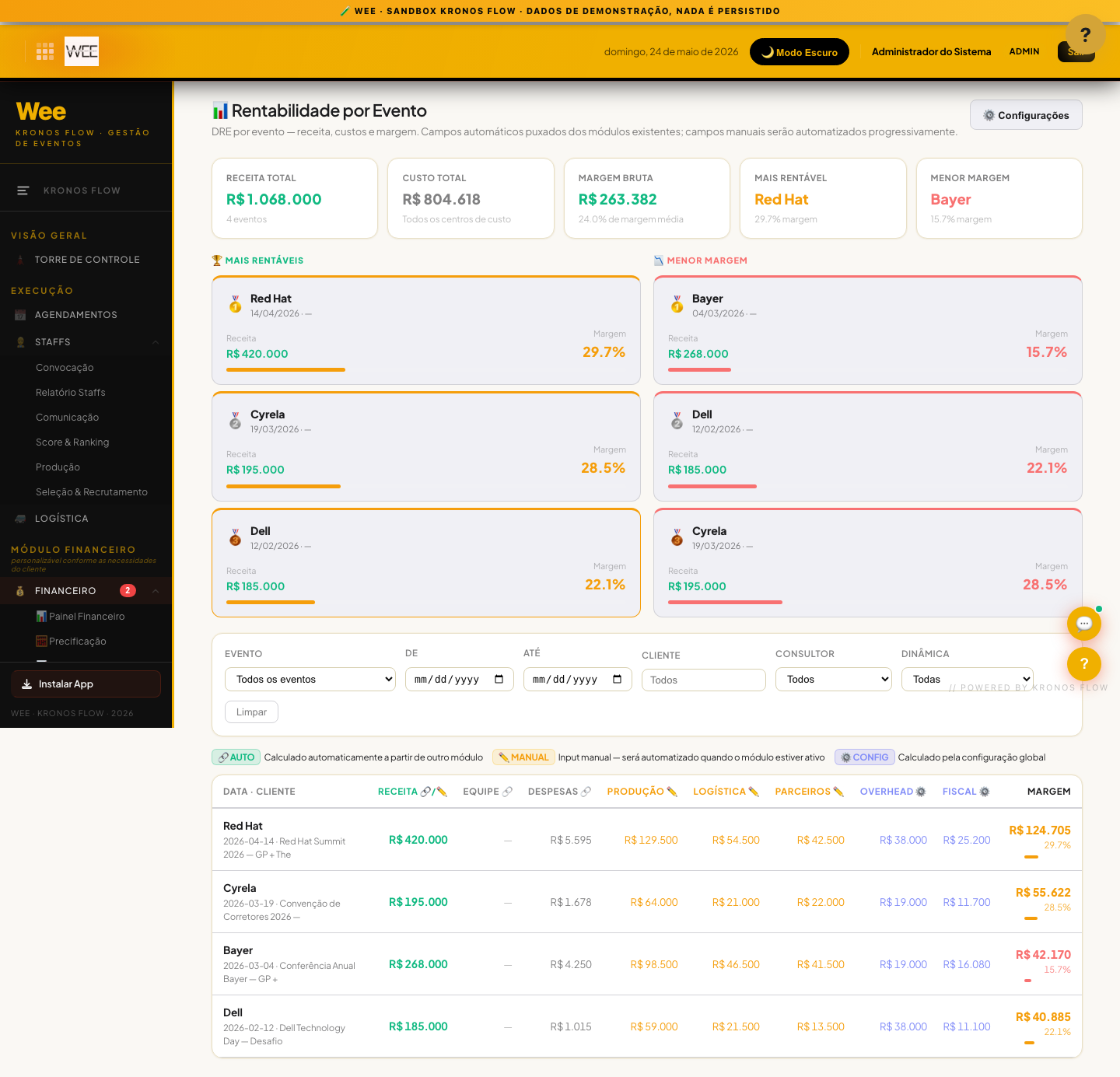The height and width of the screenshot is (1077, 1120).
Task: Open the Evento dropdown showing Todos os eventos
Action: tap(310, 679)
